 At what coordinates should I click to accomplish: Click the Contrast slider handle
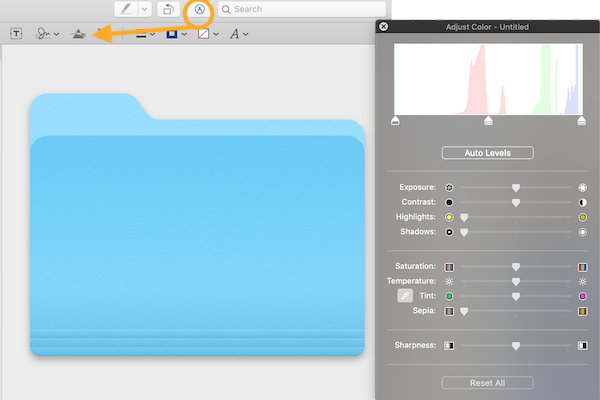pyautogui.click(x=516, y=202)
